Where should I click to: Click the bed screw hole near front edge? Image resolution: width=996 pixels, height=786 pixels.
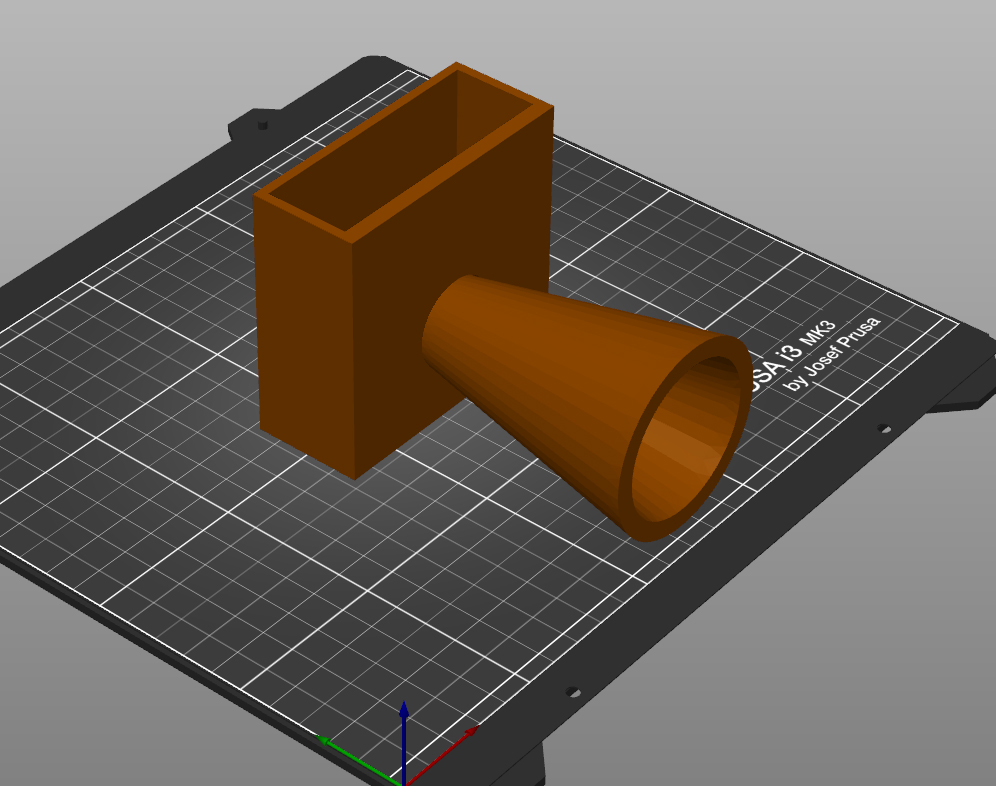pyautogui.click(x=572, y=692)
